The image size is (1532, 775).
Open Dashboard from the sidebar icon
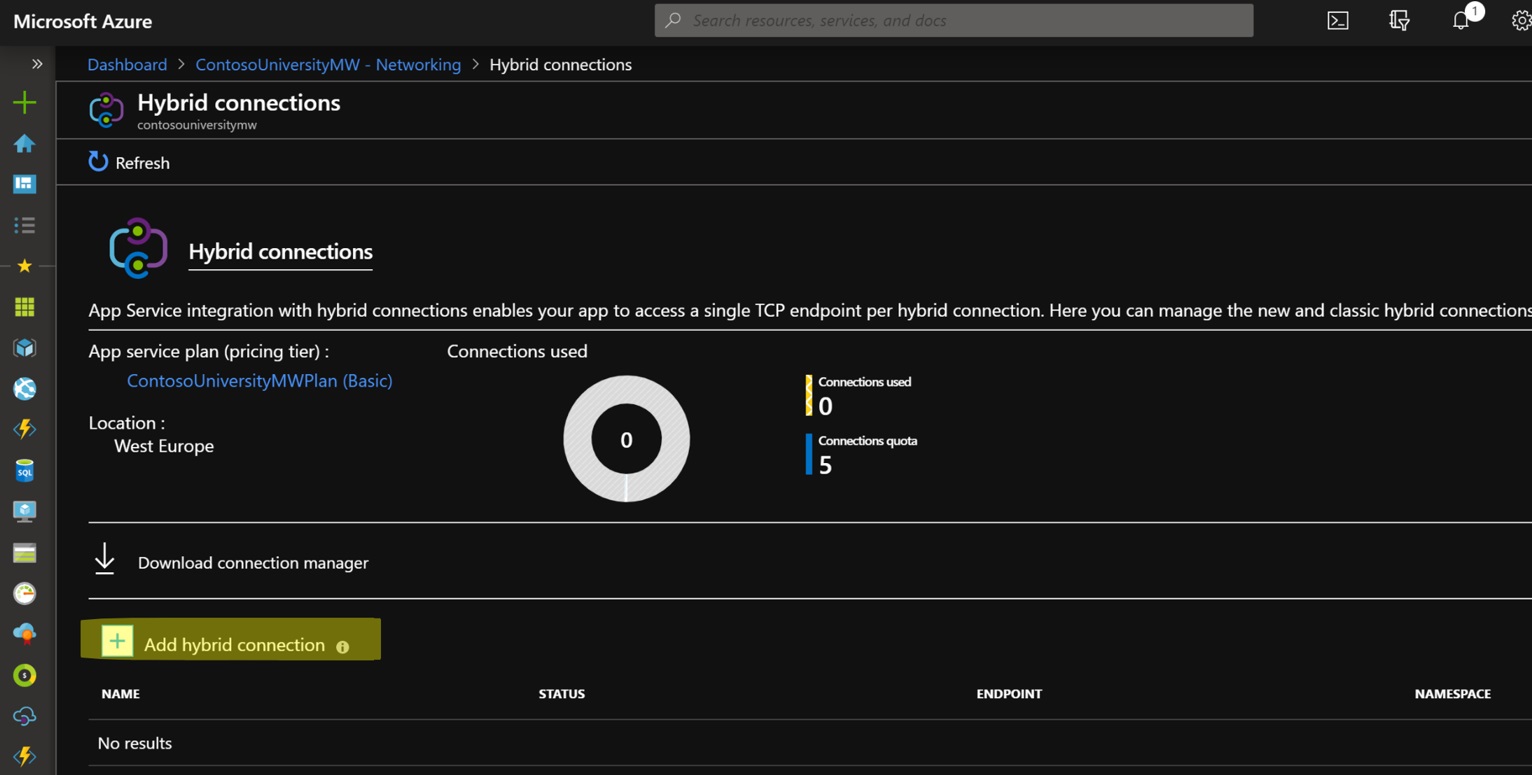tap(24, 183)
